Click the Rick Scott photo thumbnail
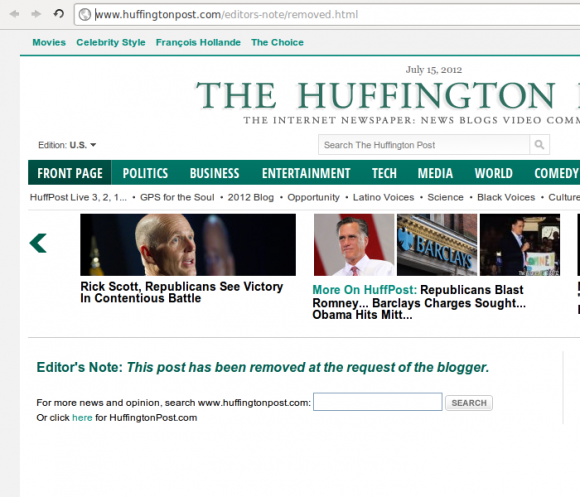Viewport: 580px width, 497px height. (188, 245)
